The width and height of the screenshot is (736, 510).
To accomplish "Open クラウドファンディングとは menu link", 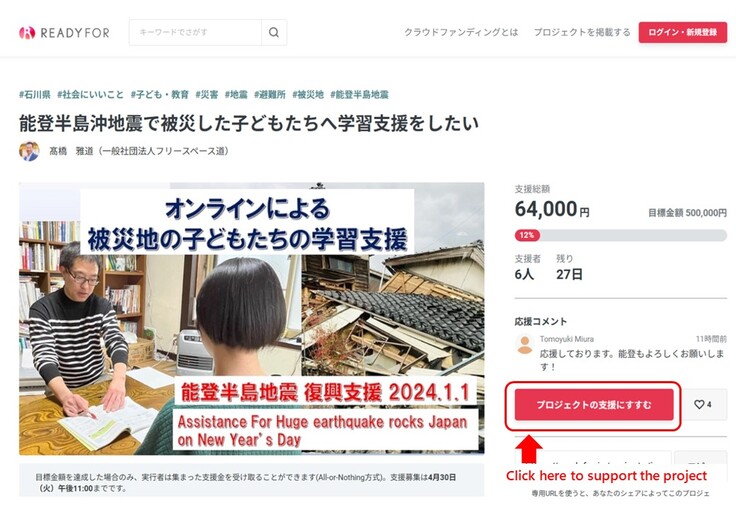I will [x=461, y=32].
